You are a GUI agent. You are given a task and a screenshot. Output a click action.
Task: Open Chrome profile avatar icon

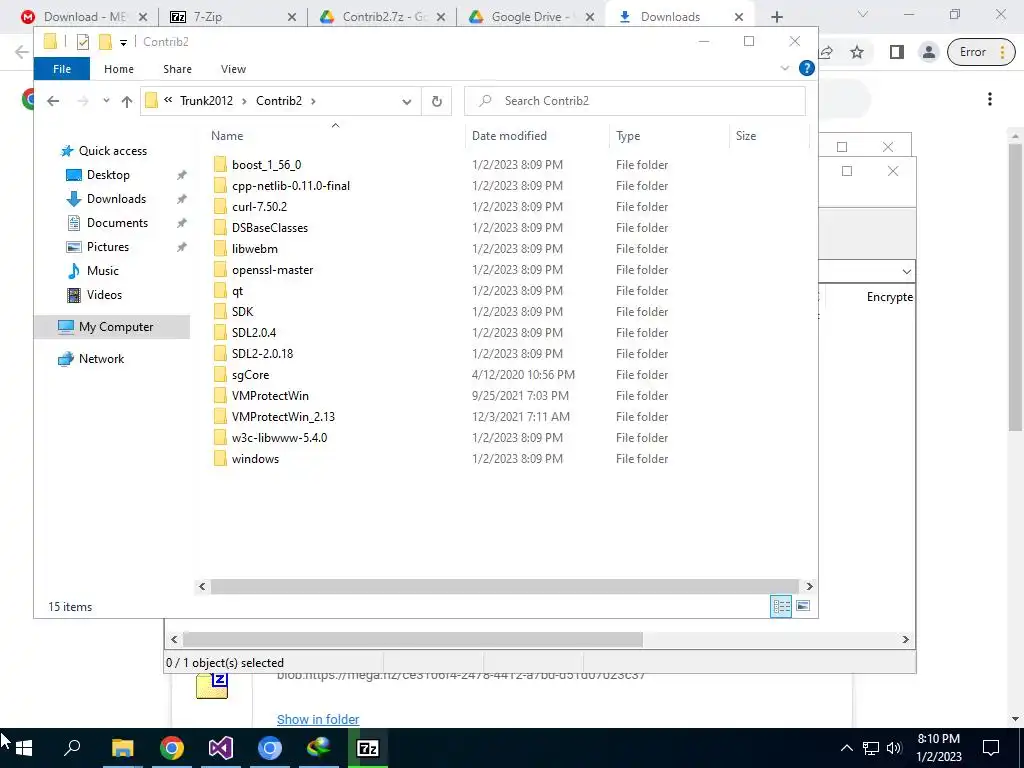point(929,52)
